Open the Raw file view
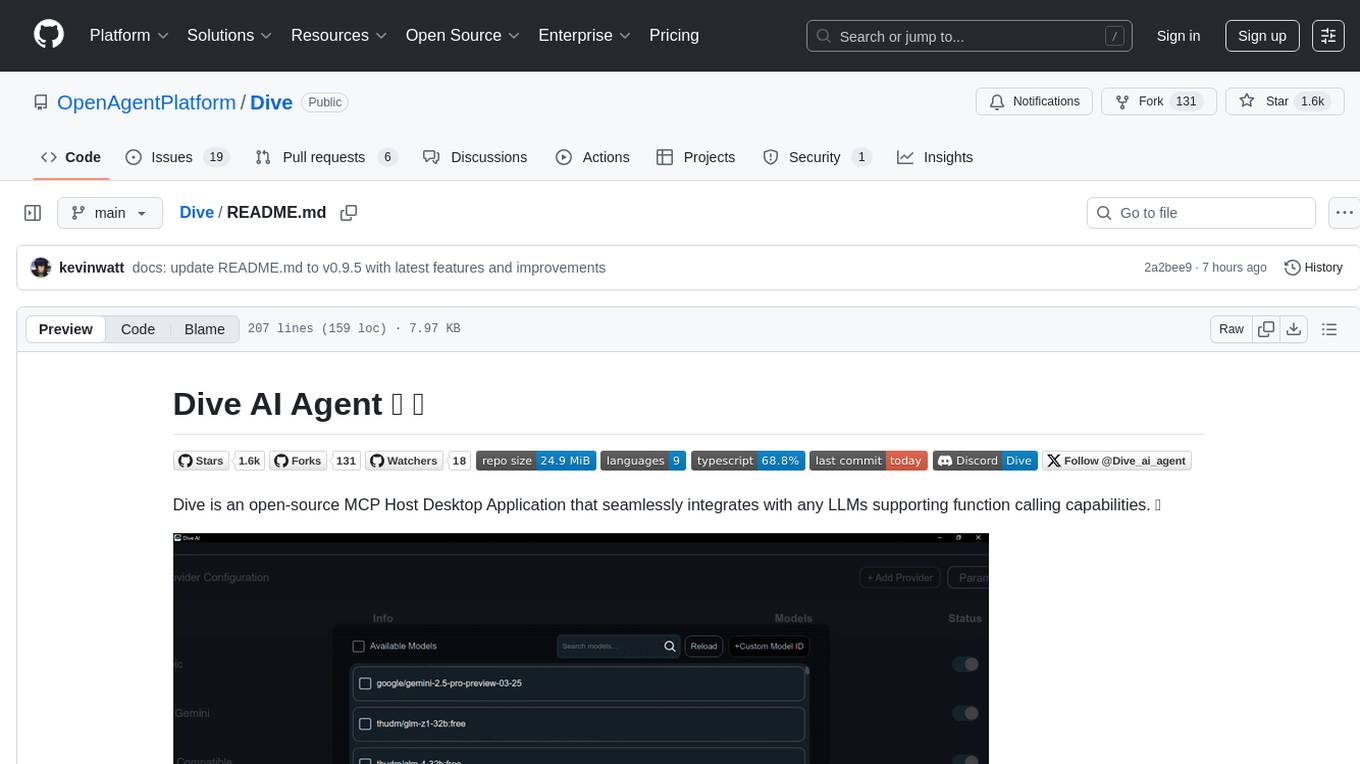Screen dimensions: 1360x764 coord(1231,329)
